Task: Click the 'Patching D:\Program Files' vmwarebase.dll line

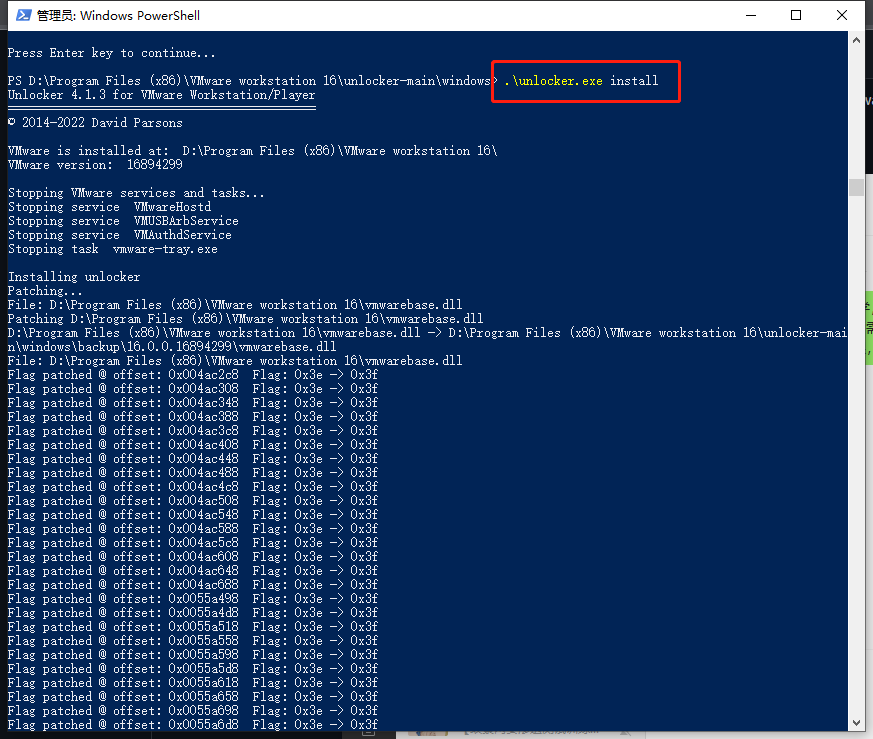Action: tap(246, 319)
